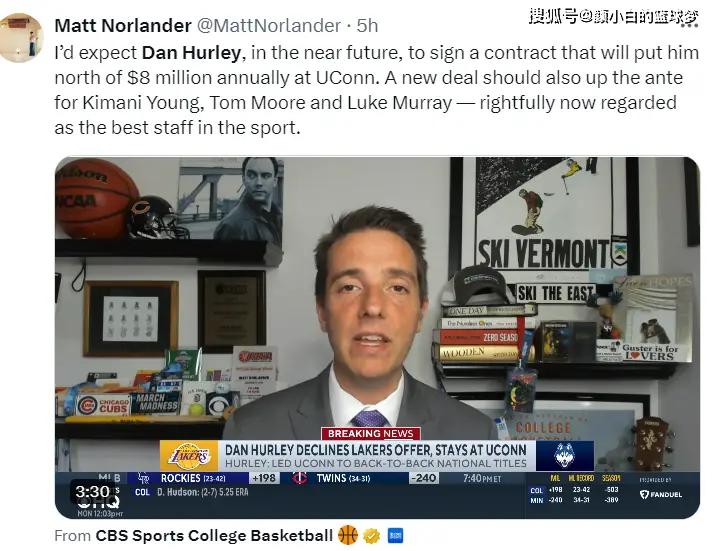Click the Sohu watermark text
The height and width of the screenshot is (551, 713).
click(614, 16)
